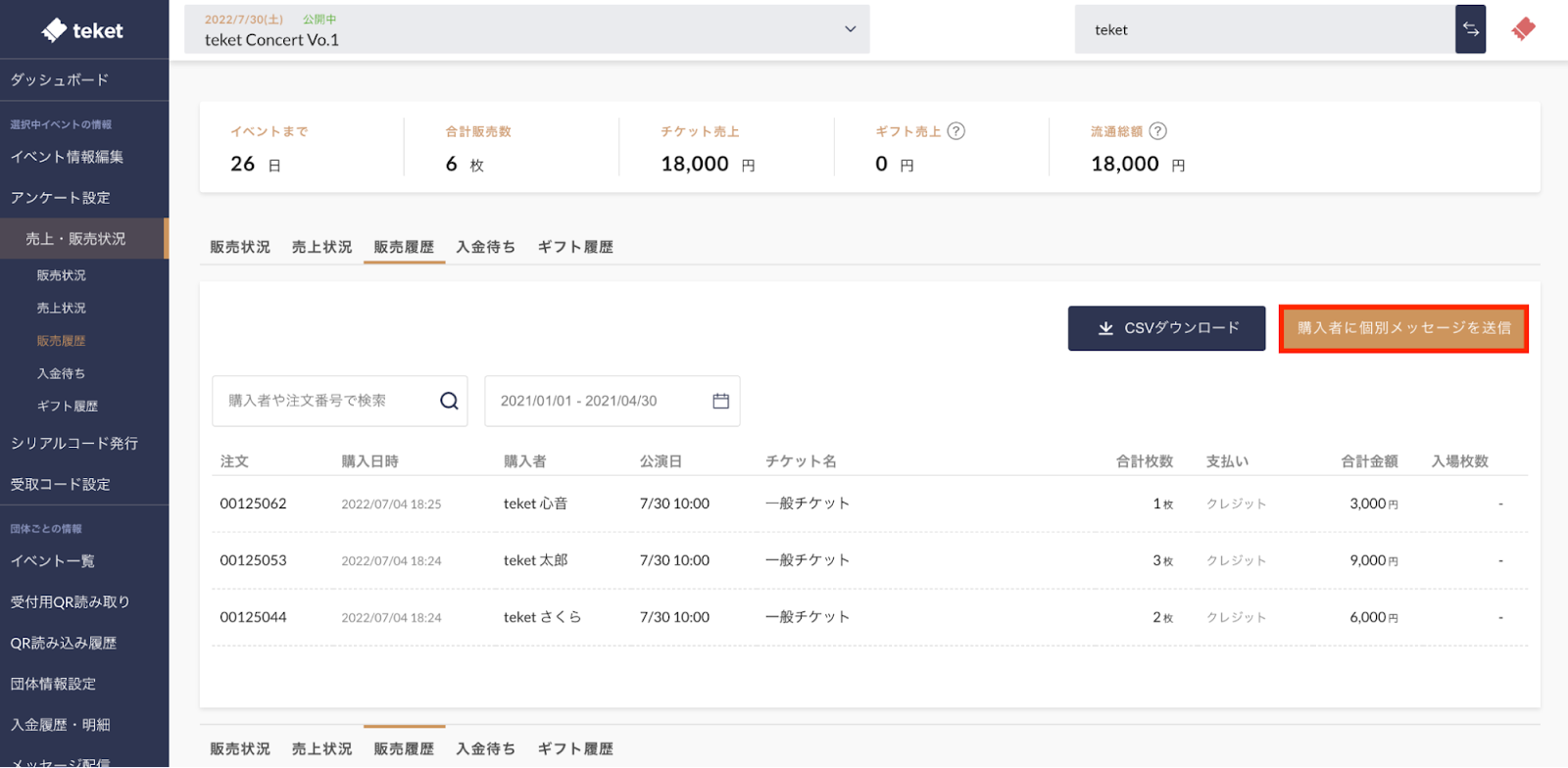Image resolution: width=1568 pixels, height=768 pixels.
Task: Go to アンケート設定 in the sidebar
Action: point(60,198)
